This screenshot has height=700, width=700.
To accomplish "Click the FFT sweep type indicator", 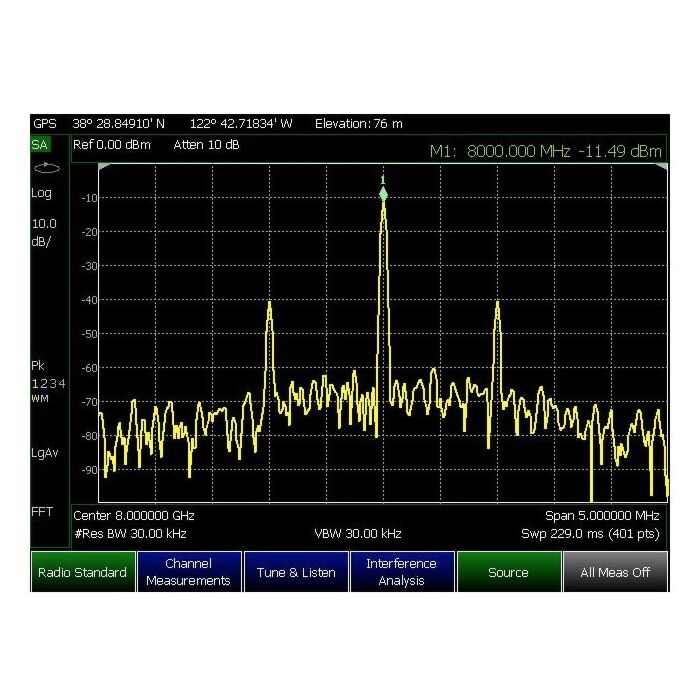I will (x=44, y=513).
